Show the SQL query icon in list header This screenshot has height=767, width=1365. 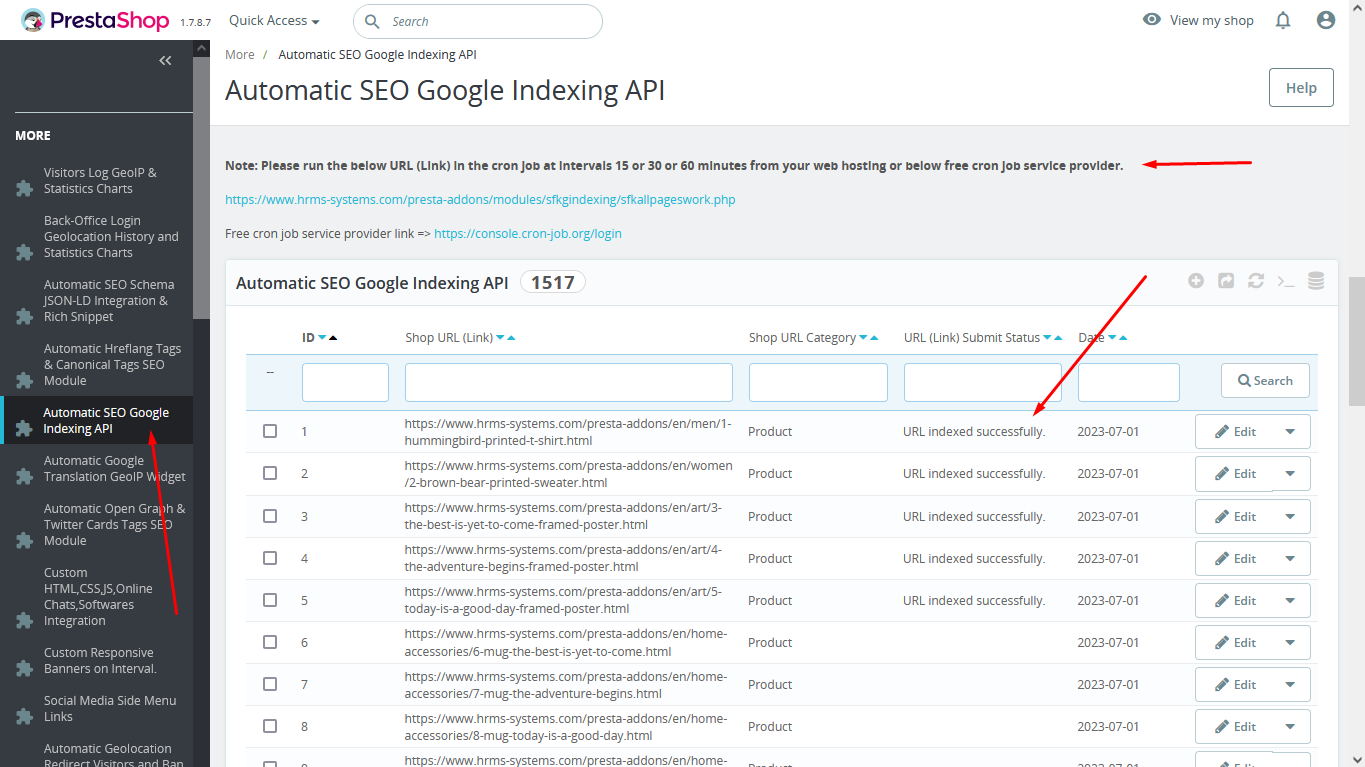1286,281
